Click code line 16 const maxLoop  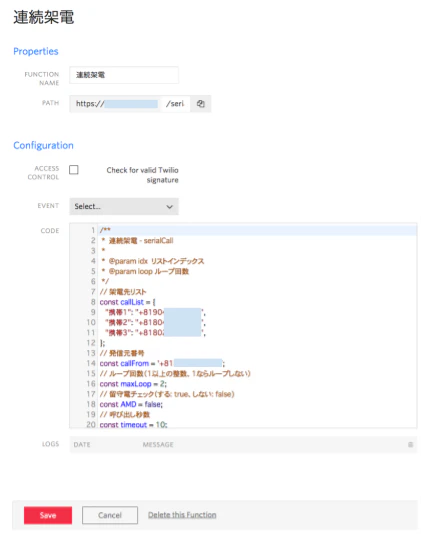[x=133, y=384]
